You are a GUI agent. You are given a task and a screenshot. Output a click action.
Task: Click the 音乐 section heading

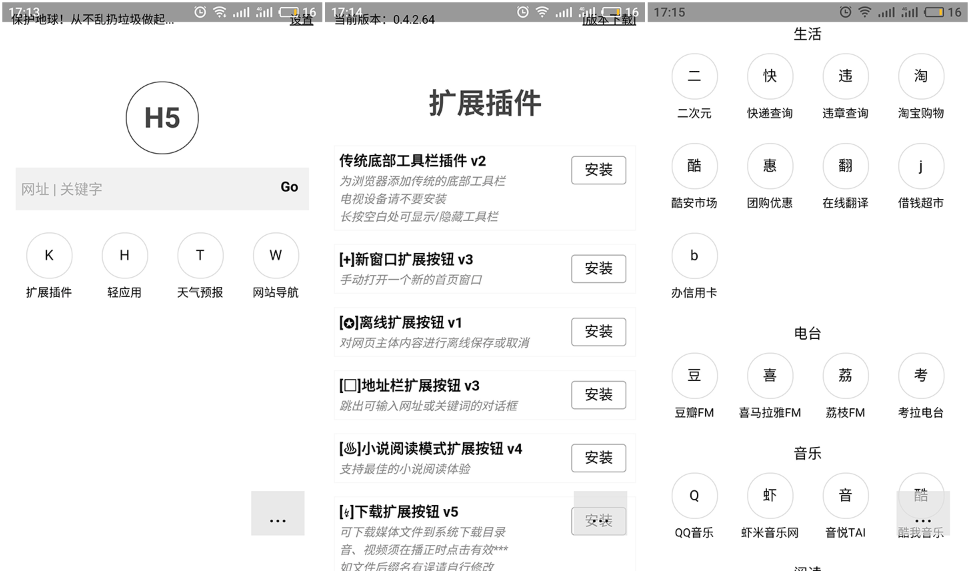click(808, 454)
